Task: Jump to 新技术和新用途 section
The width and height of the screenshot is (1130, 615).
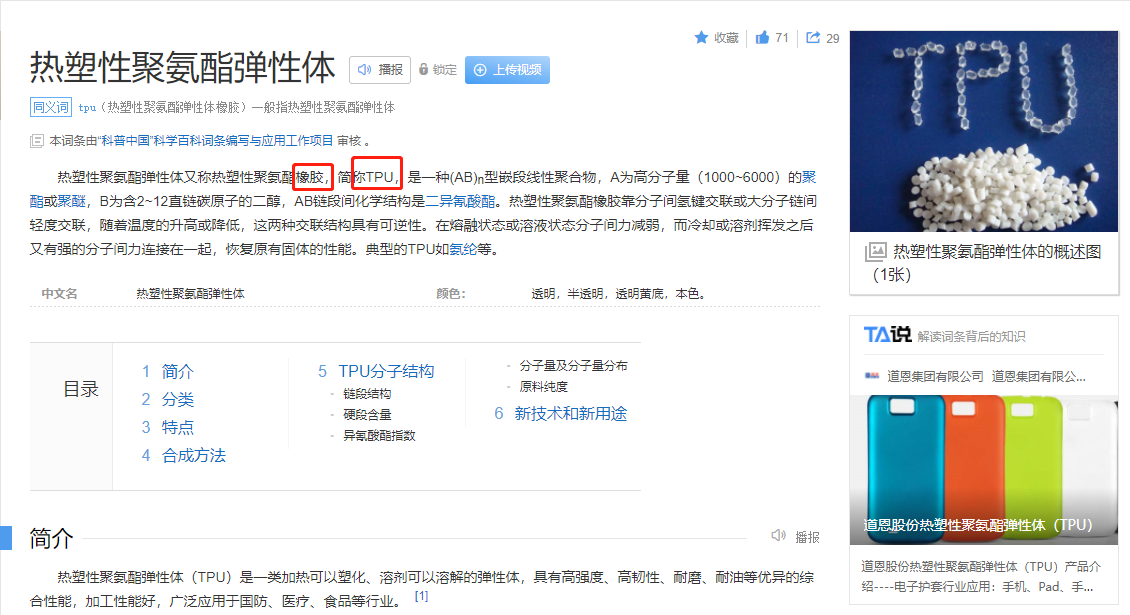Action: [x=570, y=414]
